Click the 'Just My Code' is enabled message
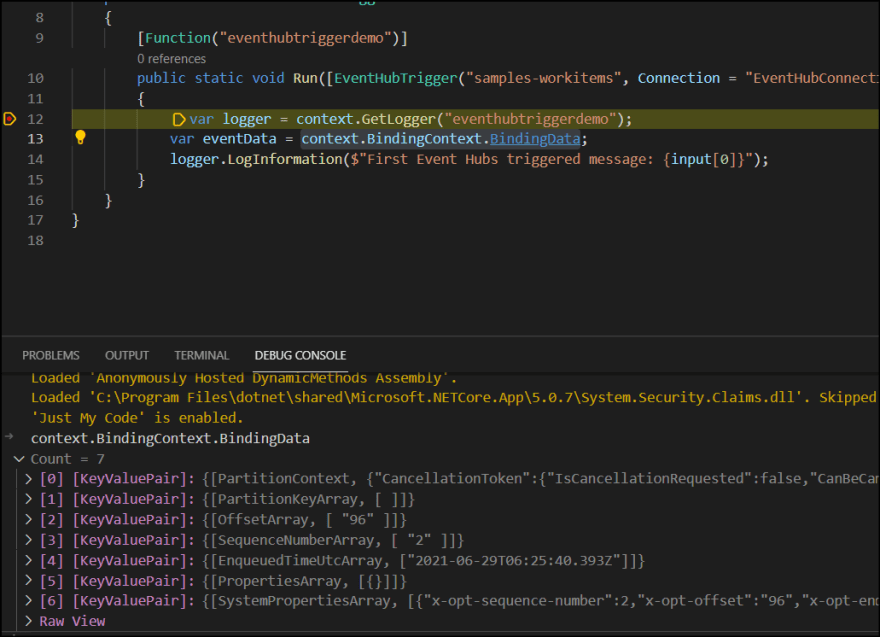This screenshot has width=880, height=637. (137, 418)
